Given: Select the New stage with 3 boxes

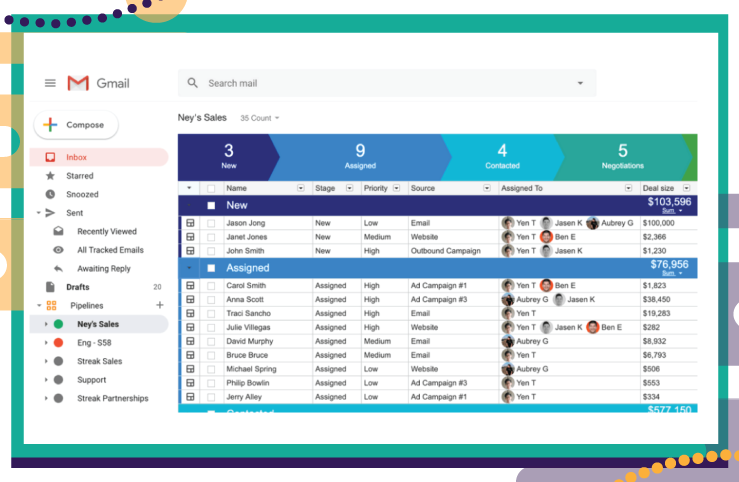Looking at the screenshot, I should point(229,157).
